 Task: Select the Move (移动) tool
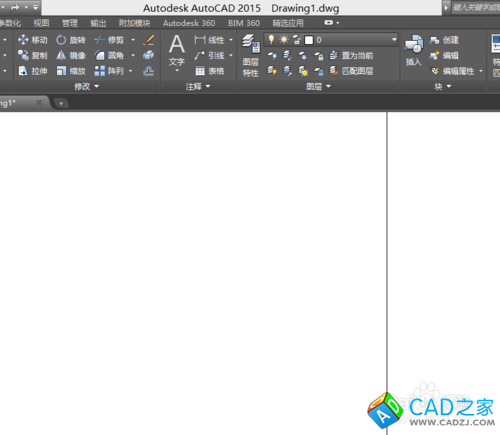click(32, 40)
